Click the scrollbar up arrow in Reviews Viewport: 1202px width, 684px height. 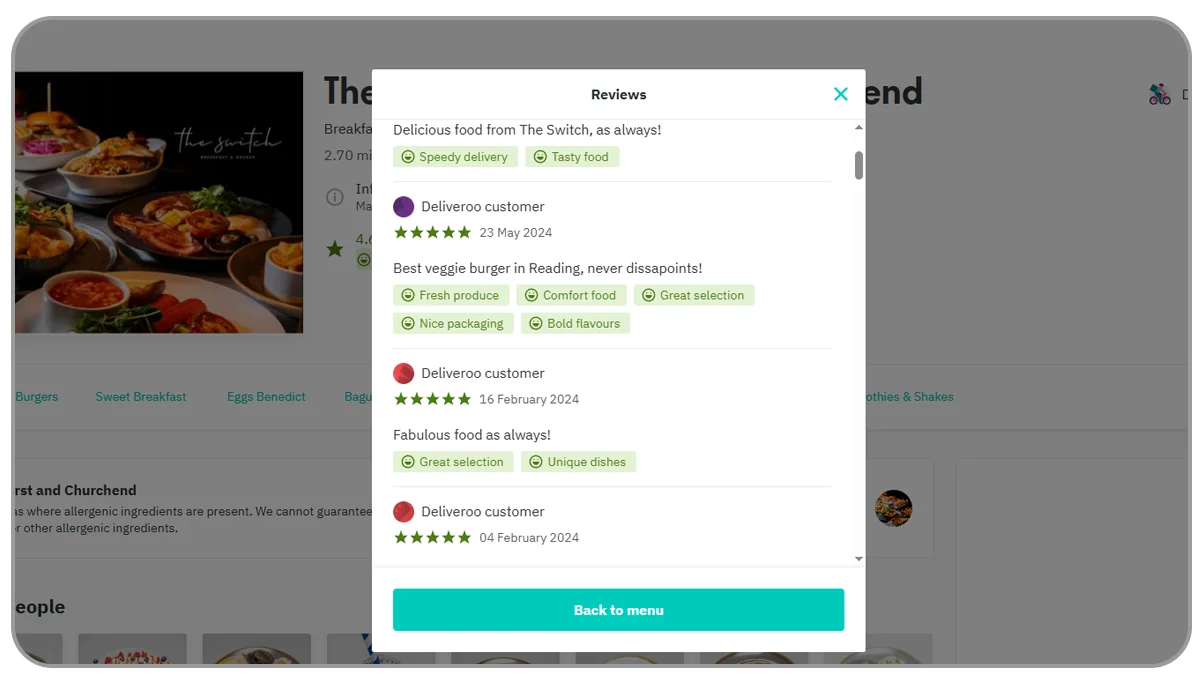coord(858,127)
